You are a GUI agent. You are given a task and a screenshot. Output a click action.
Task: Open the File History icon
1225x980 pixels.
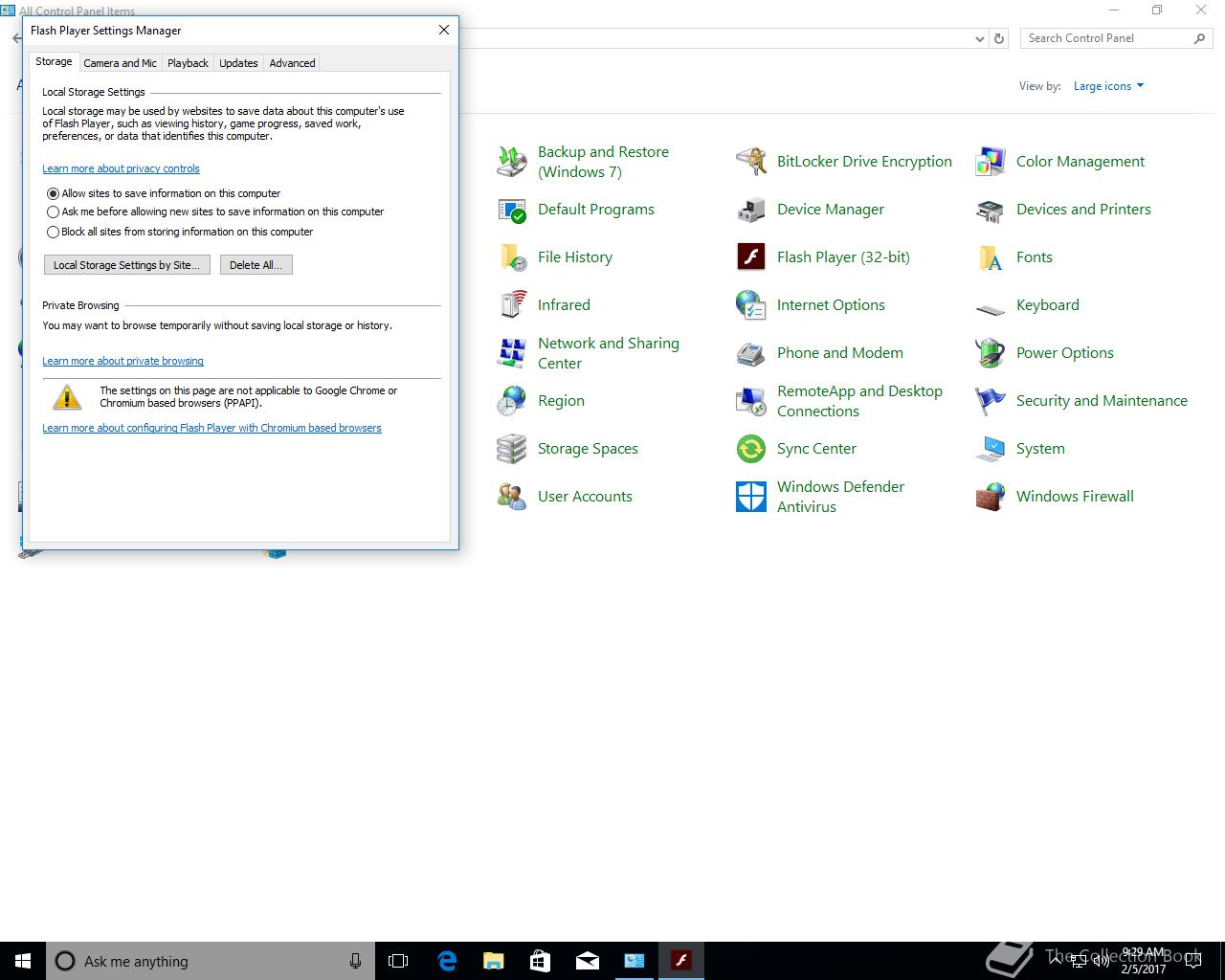[512, 257]
